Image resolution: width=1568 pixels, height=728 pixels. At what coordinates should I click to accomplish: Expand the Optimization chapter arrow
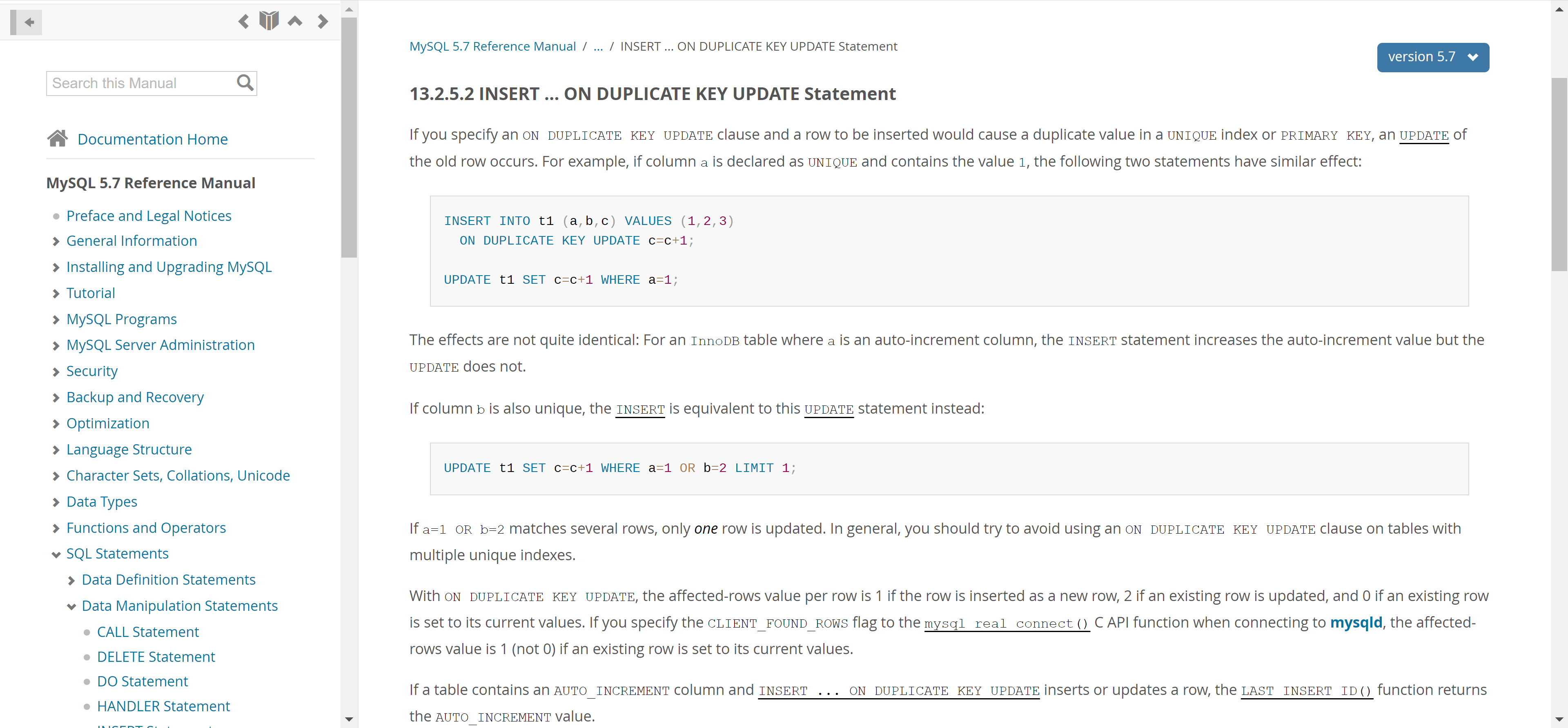[56, 424]
